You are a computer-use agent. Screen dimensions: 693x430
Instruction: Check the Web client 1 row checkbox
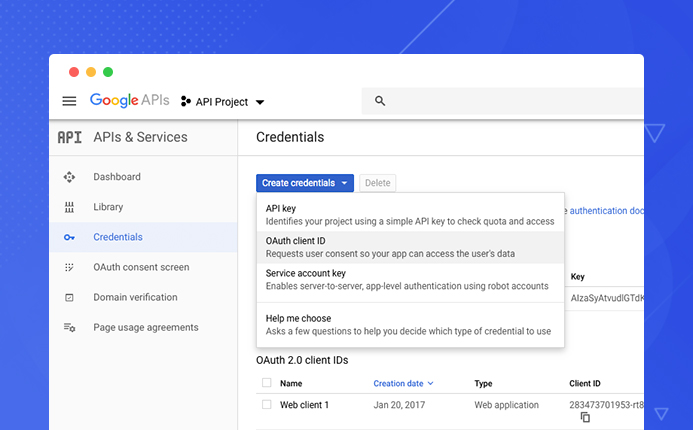coord(267,404)
